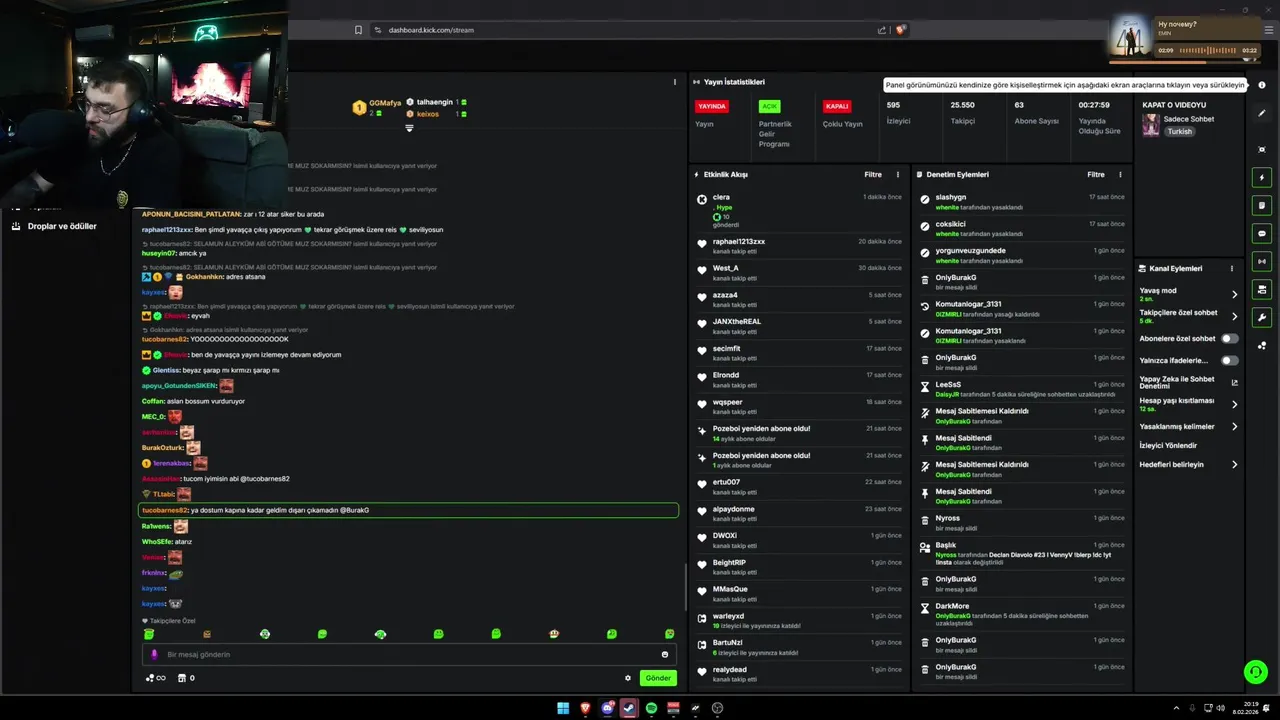Toggle Yalnızca ifadelerle switch
The height and width of the screenshot is (720, 1280).
point(1230,360)
